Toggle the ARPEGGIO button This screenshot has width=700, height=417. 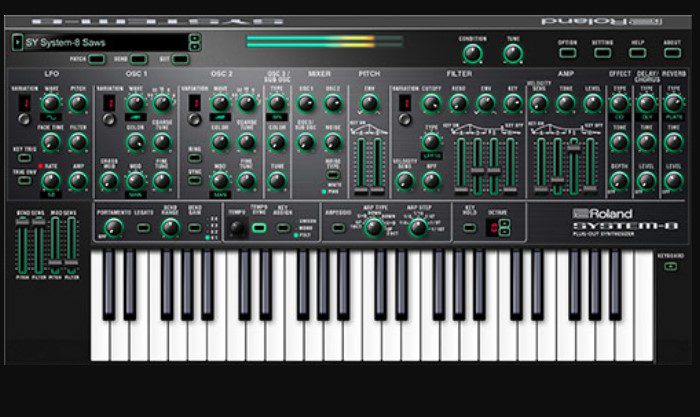tap(338, 228)
